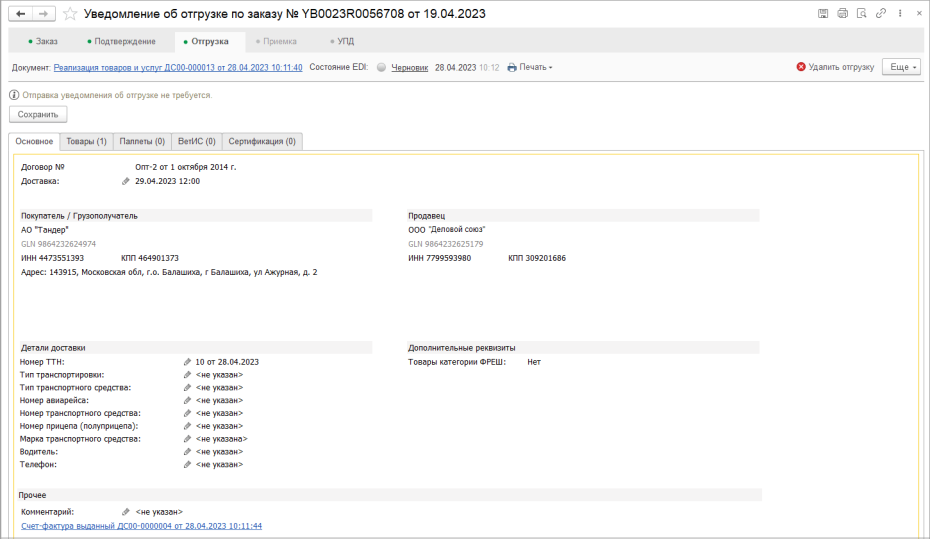Click the Сохранить button

(38, 114)
